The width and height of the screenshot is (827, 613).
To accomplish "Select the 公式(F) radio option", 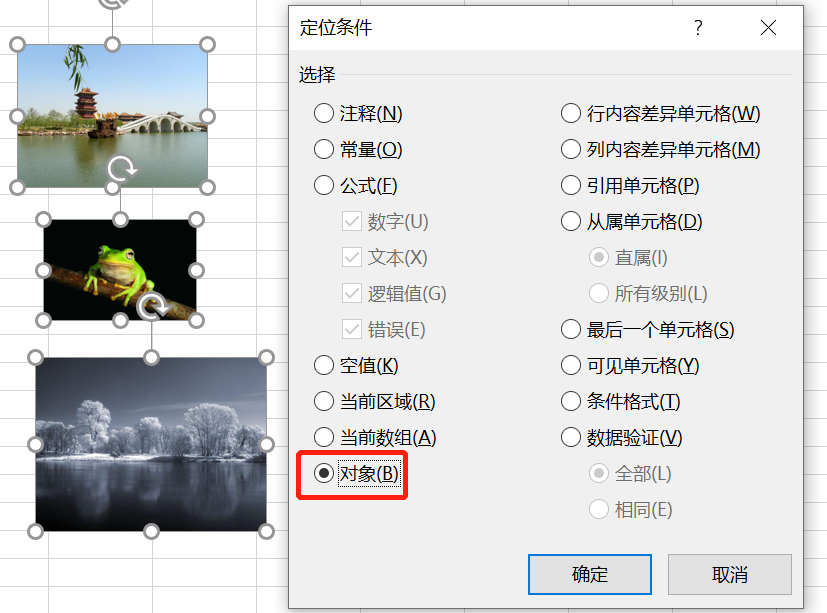I will pos(355,185).
